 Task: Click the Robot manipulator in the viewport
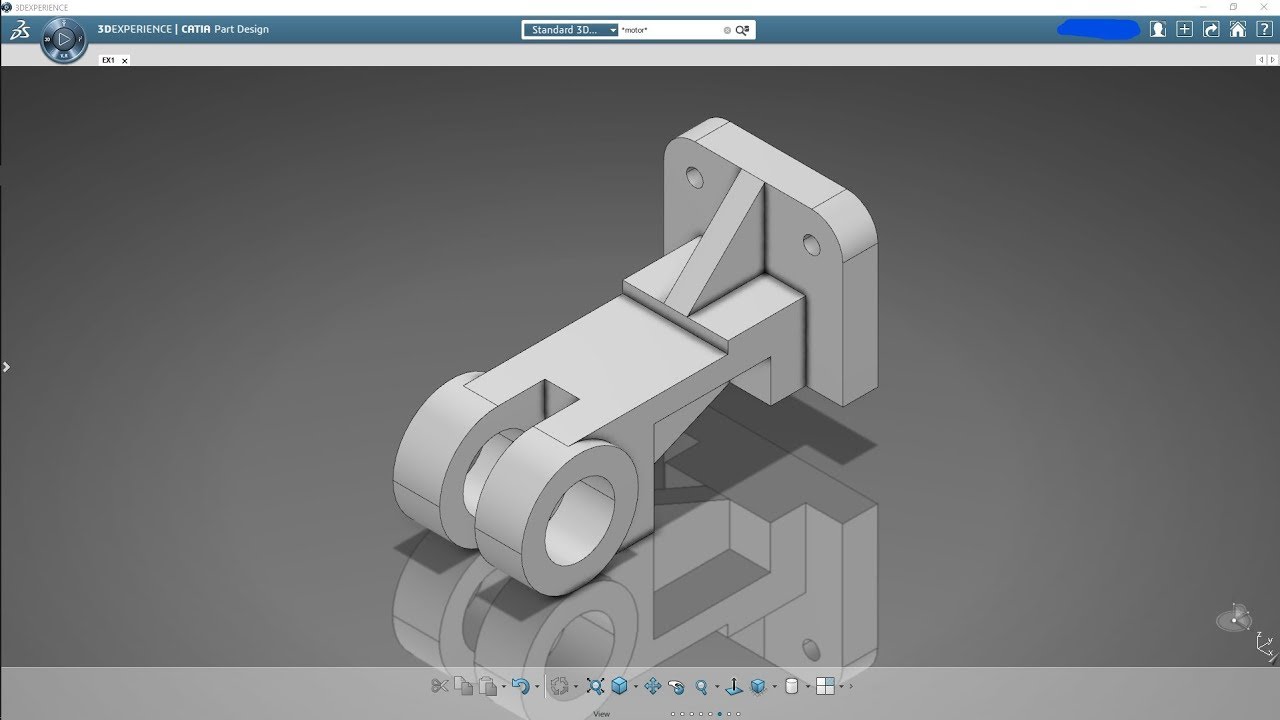point(1234,619)
